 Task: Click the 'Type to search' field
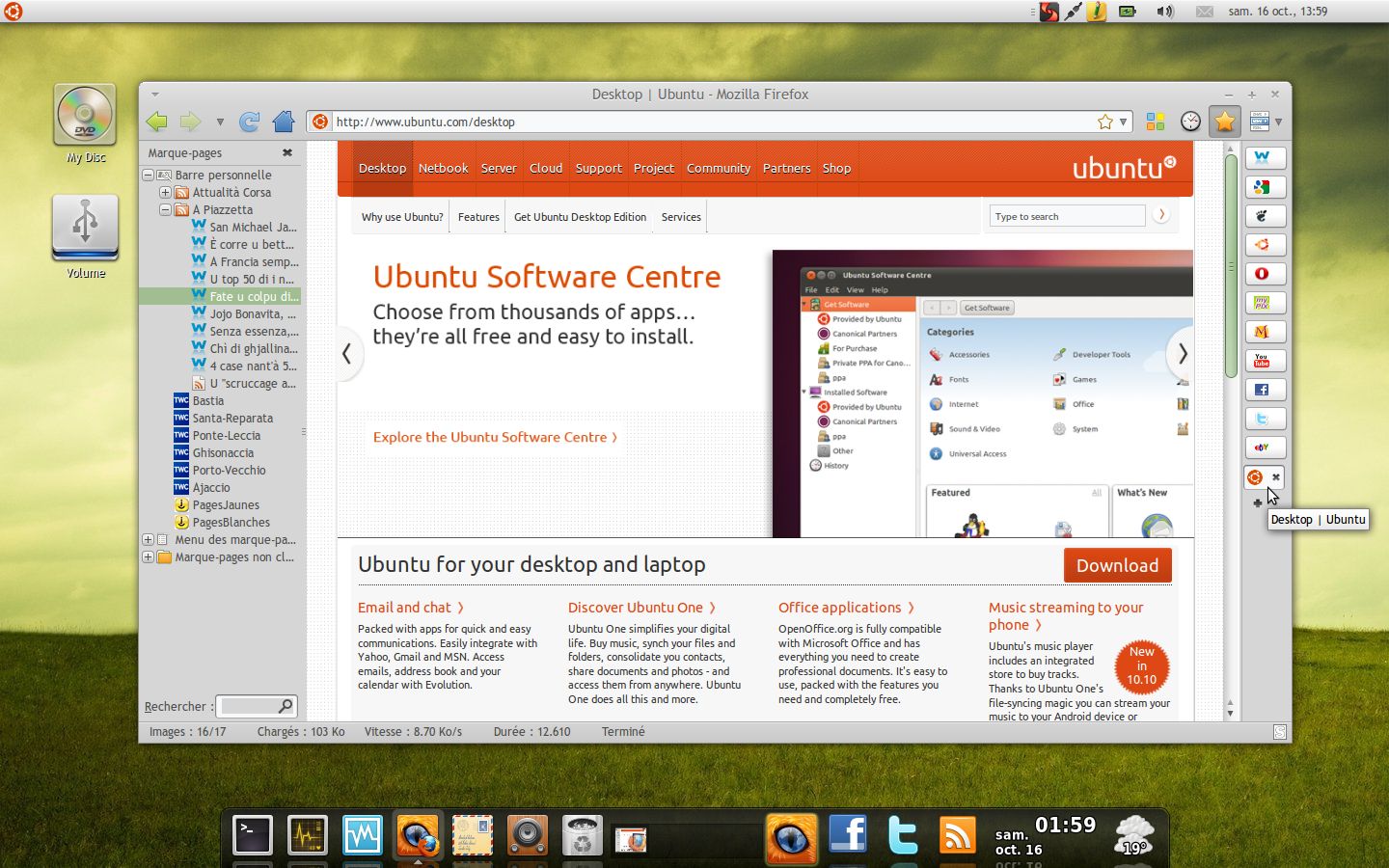pos(1067,216)
